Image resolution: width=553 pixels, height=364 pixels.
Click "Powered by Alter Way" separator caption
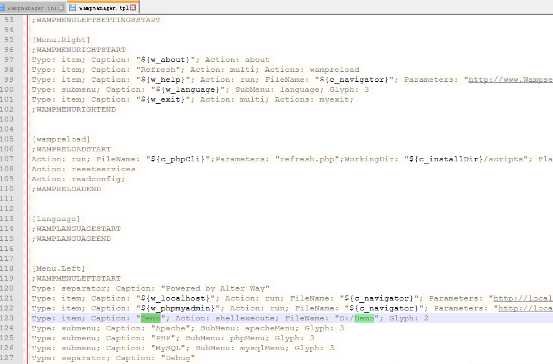point(215,288)
